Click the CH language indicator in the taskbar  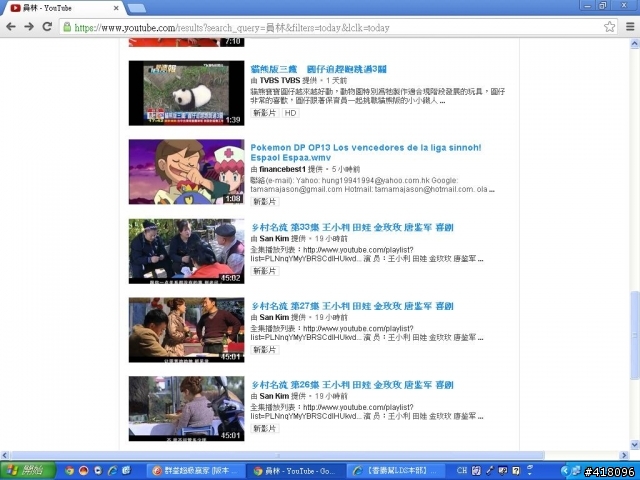[462, 471]
